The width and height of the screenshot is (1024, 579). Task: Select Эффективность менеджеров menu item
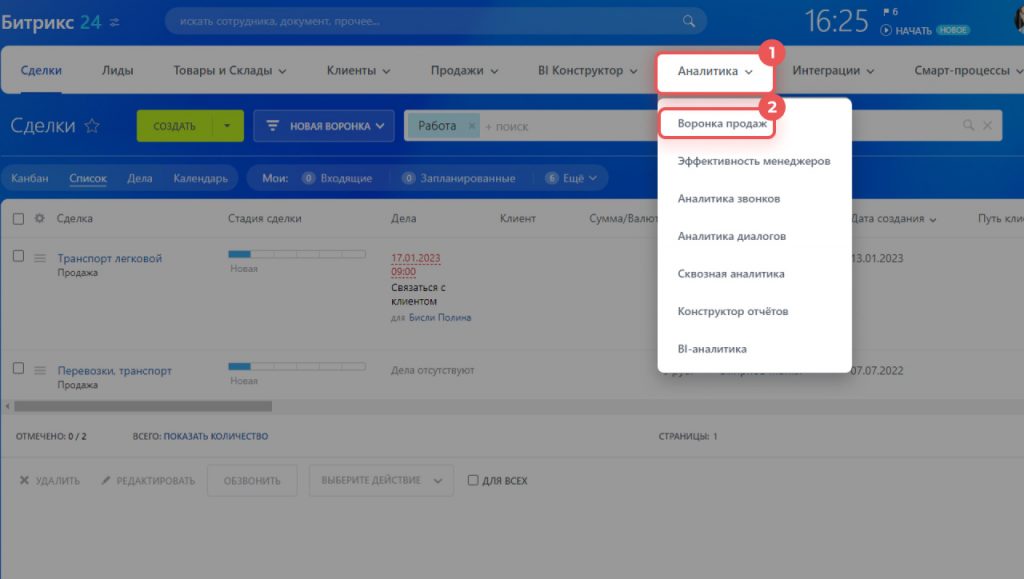pos(754,161)
